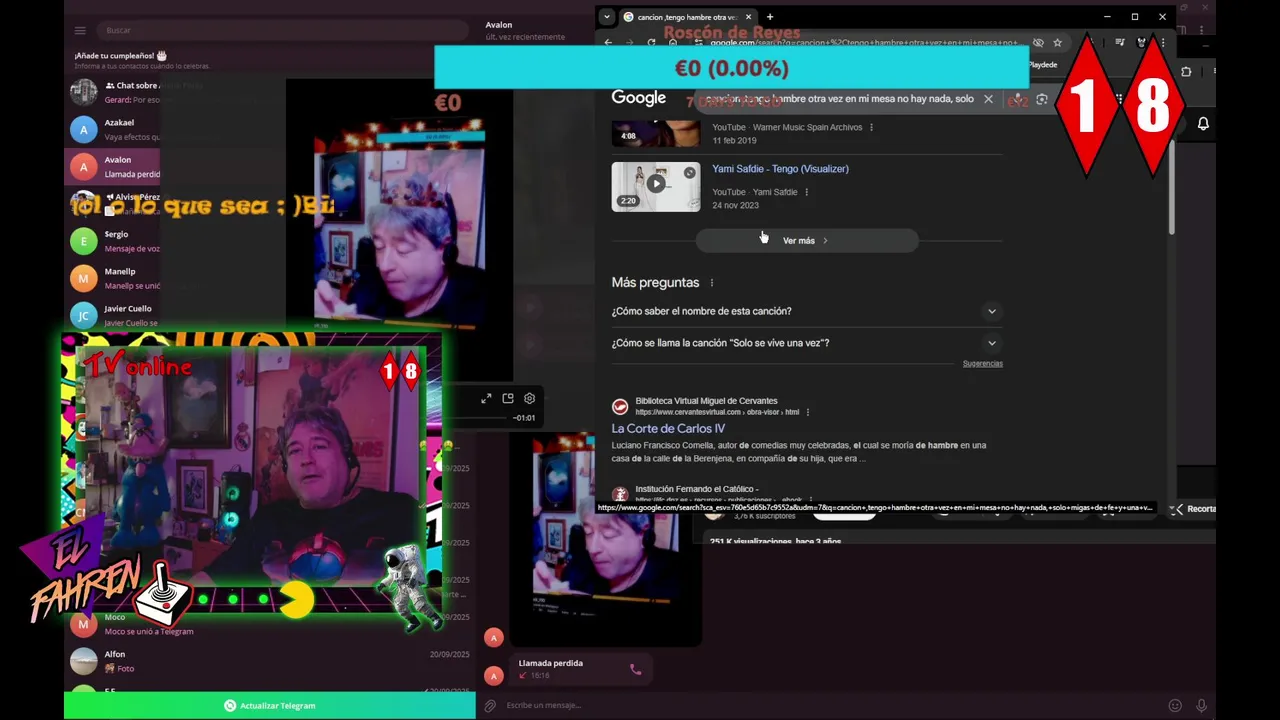Open a new Chrome tab
Image resolution: width=1280 pixels, height=720 pixels.
point(770,17)
